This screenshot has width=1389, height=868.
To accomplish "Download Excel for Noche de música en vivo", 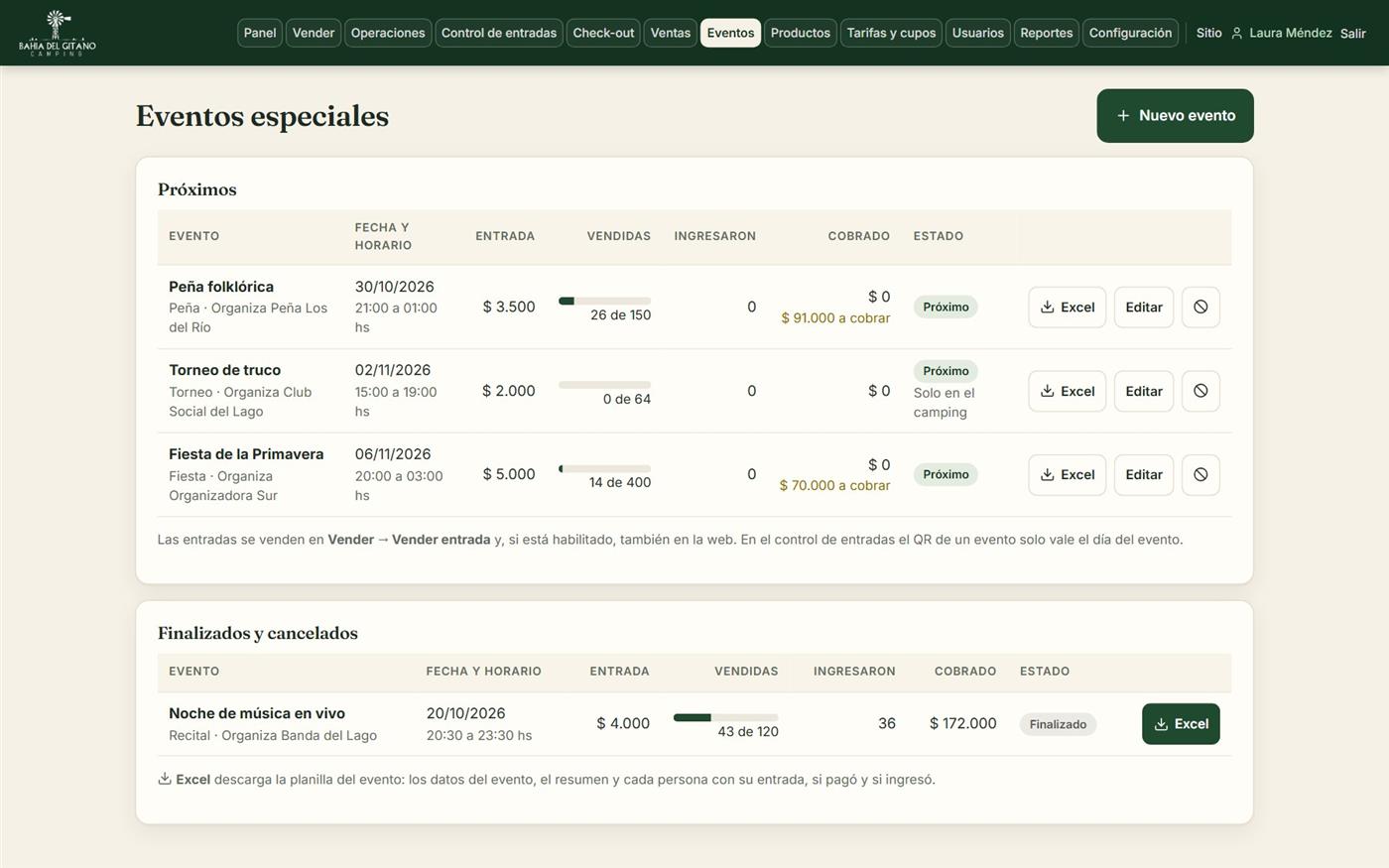I will tap(1181, 724).
